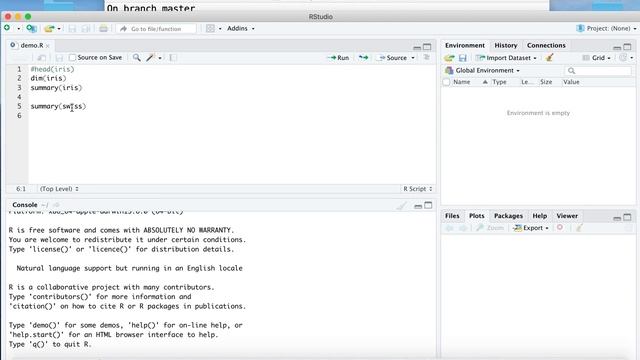Toggle the select-all checkbox beside Name
The height and width of the screenshot is (360, 640).
point(447,82)
